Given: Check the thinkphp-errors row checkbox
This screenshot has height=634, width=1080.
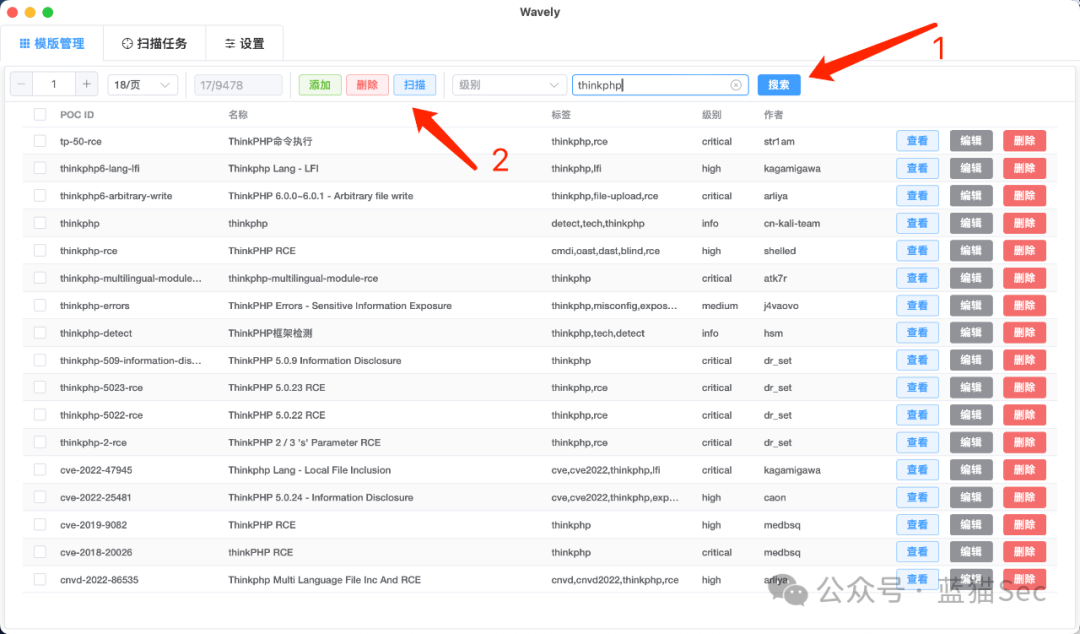Looking at the screenshot, I should (x=40, y=305).
